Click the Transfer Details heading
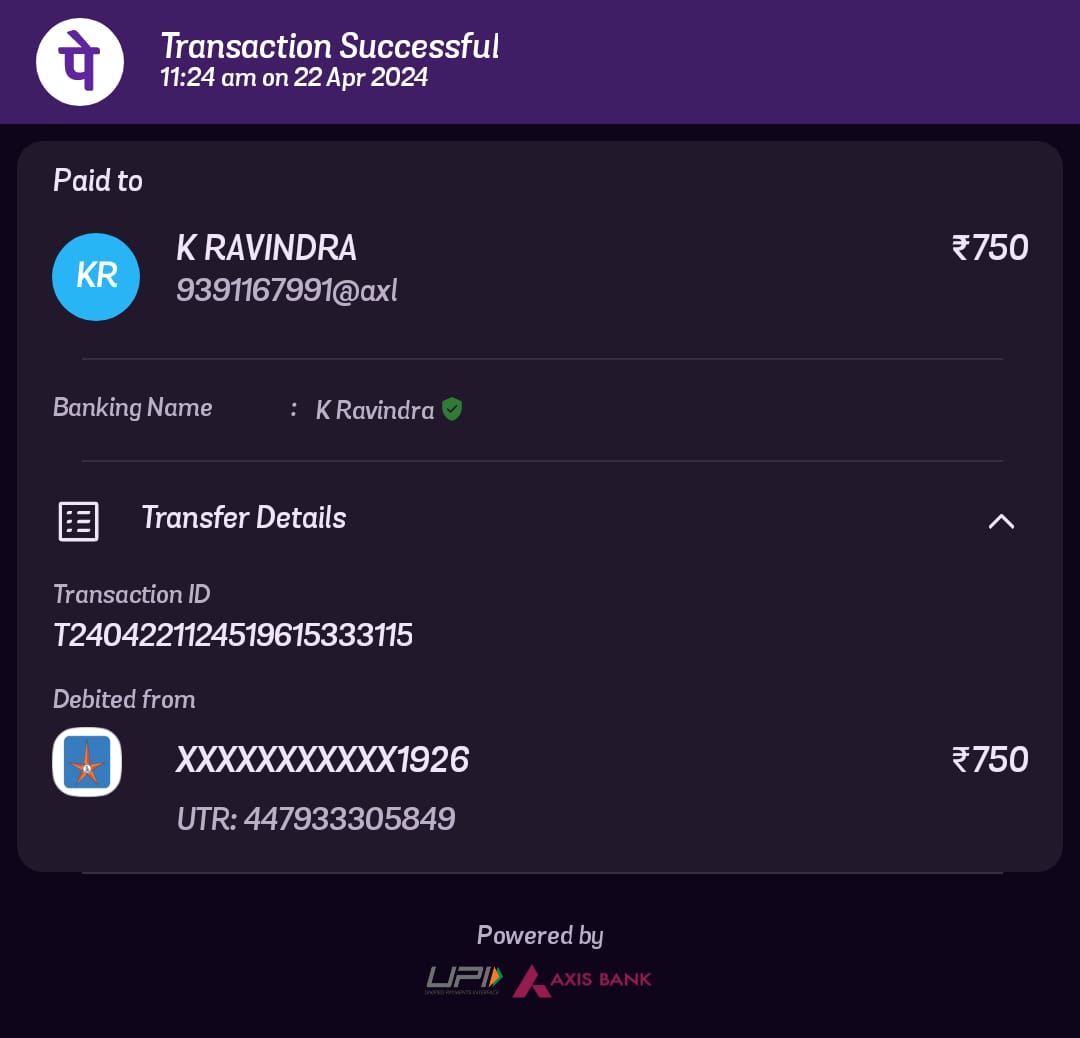 coord(244,518)
